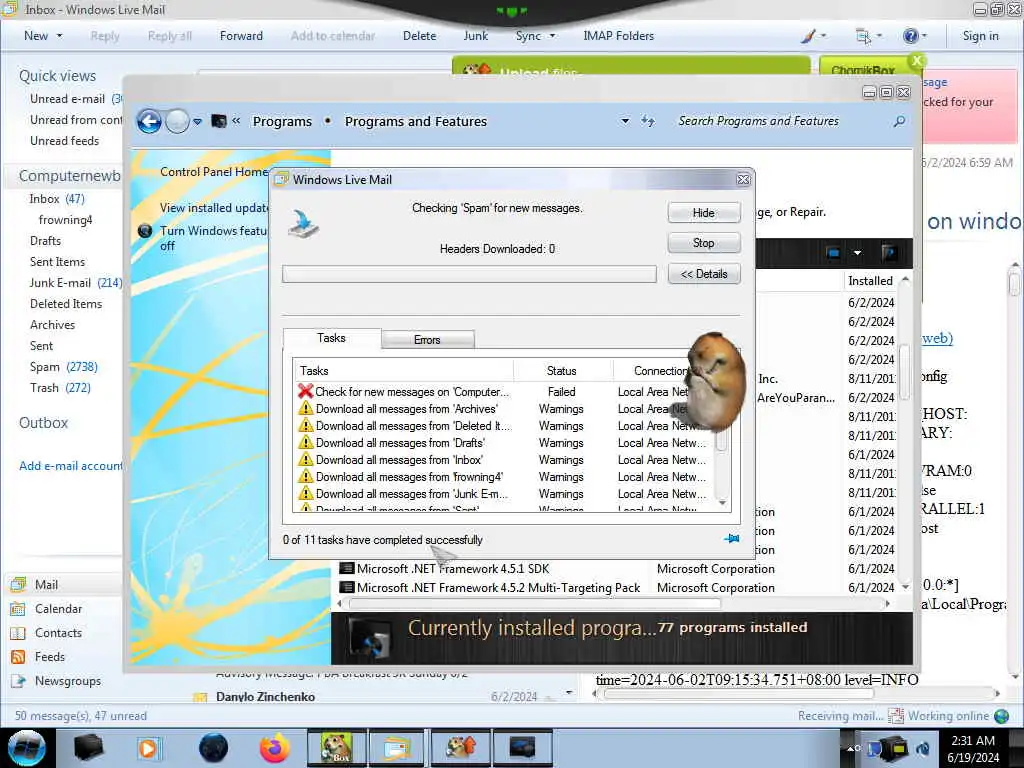Viewport: 1024px width, 768px height.
Task: Click the pin icon in the sync dialog
Action: point(731,539)
